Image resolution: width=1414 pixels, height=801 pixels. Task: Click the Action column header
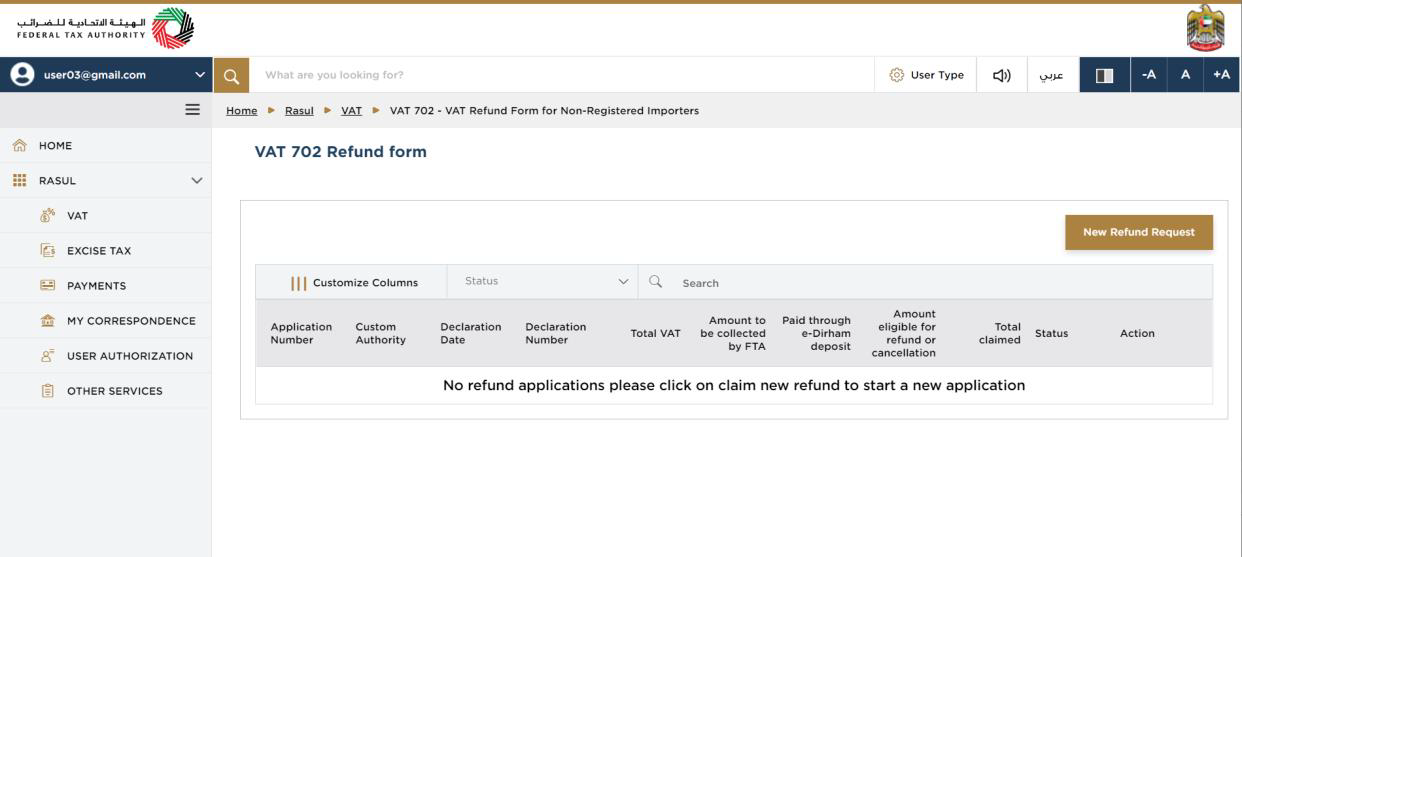pos(1137,334)
